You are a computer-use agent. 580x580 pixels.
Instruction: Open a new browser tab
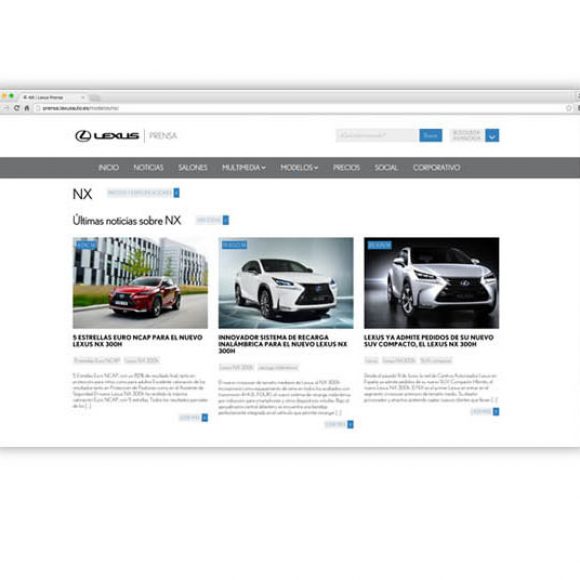click(95, 98)
